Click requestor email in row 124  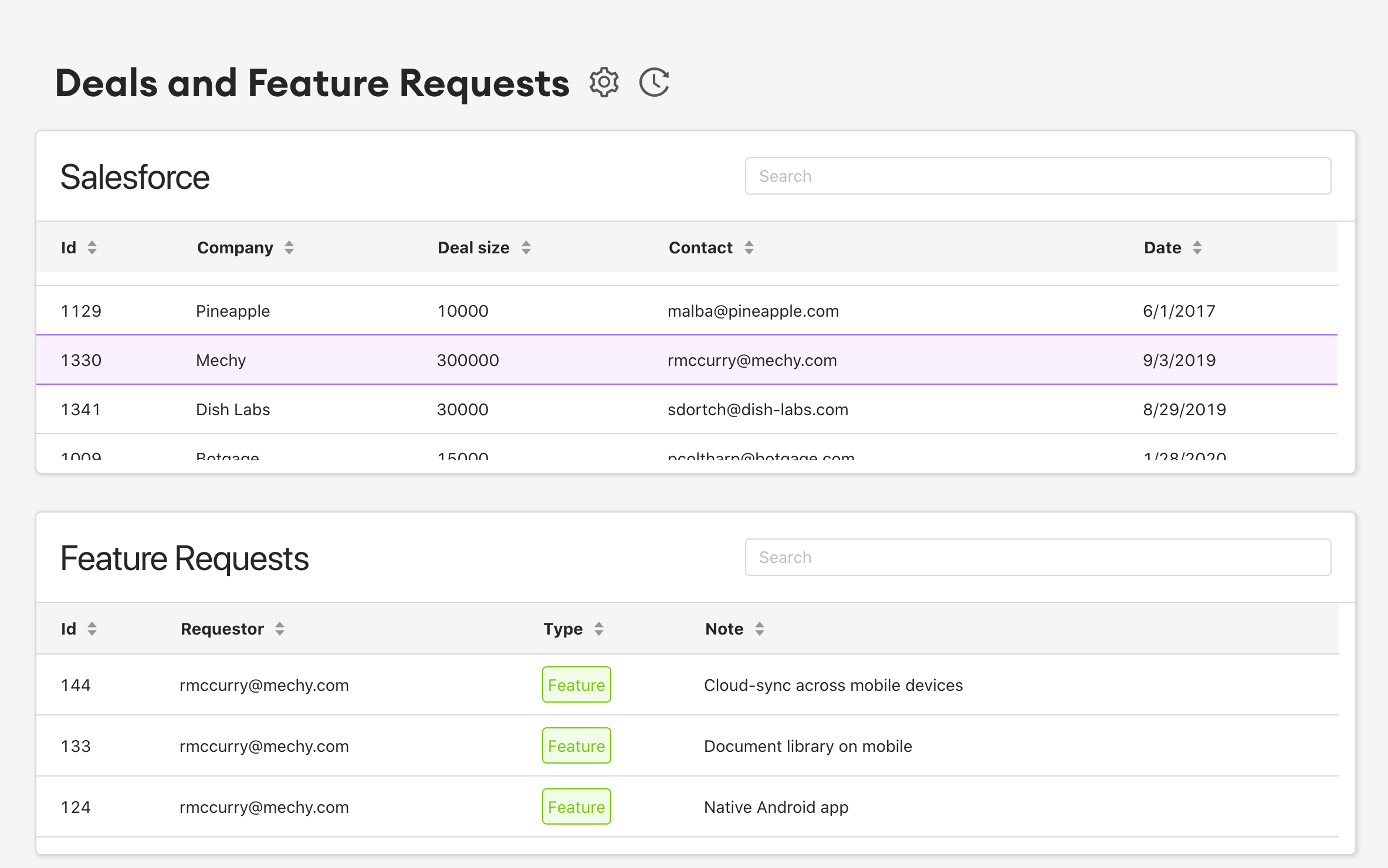point(264,807)
